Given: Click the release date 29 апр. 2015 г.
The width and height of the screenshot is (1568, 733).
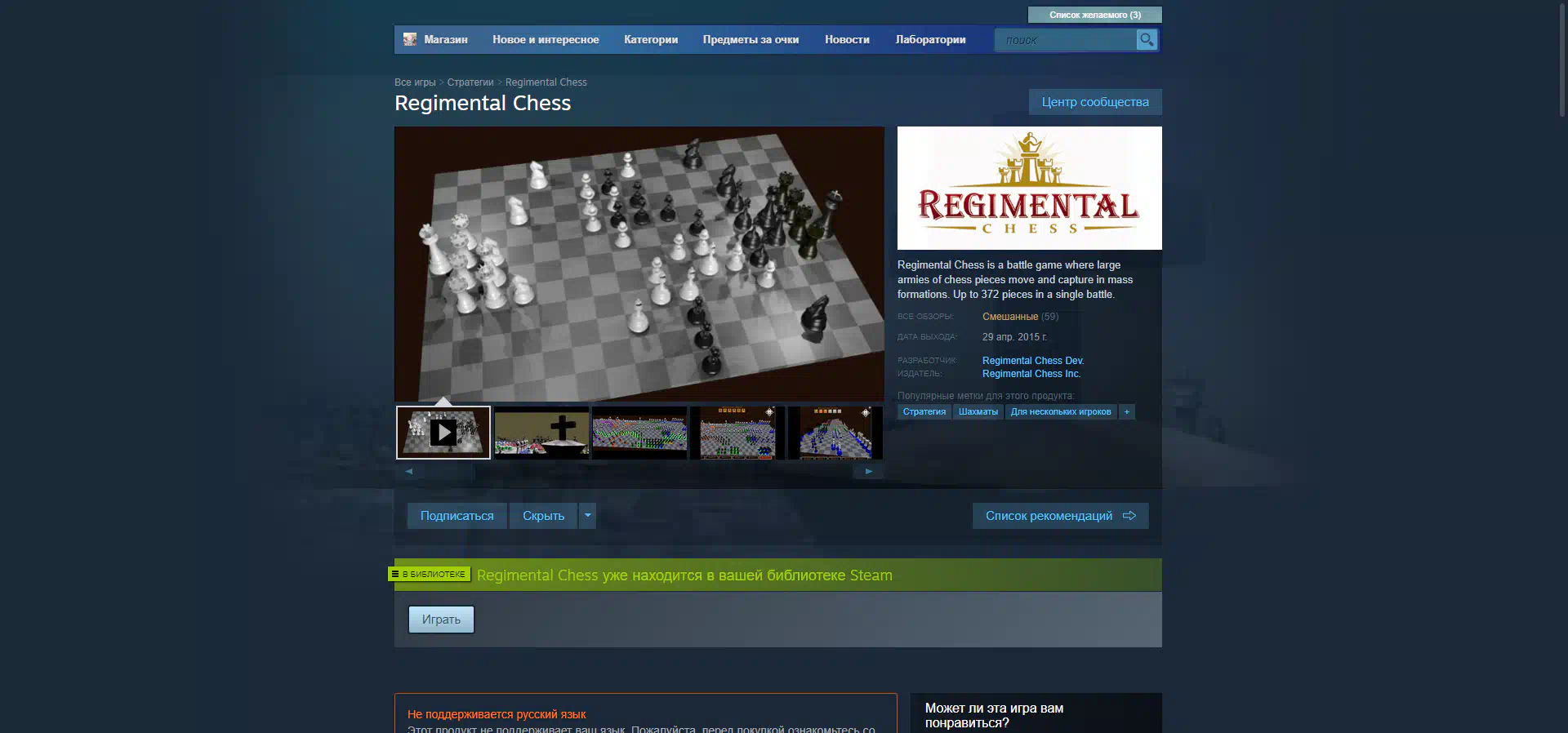Looking at the screenshot, I should pyautogui.click(x=1014, y=337).
